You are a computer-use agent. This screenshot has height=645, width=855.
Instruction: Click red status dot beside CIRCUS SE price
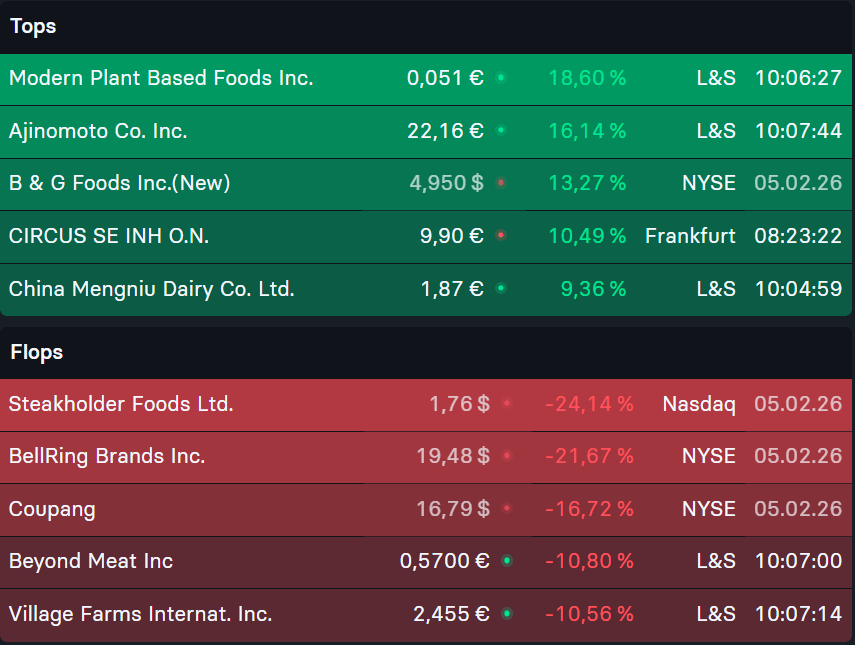(501, 235)
